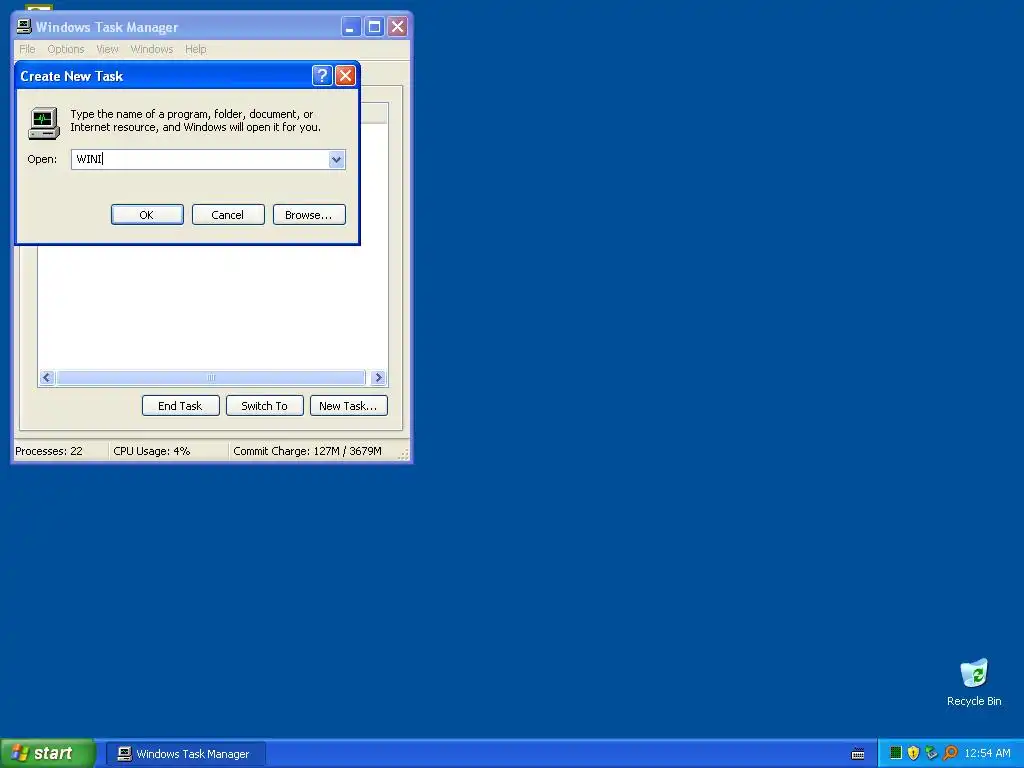Expand the Open combo box dropdown arrow

[x=336, y=159]
